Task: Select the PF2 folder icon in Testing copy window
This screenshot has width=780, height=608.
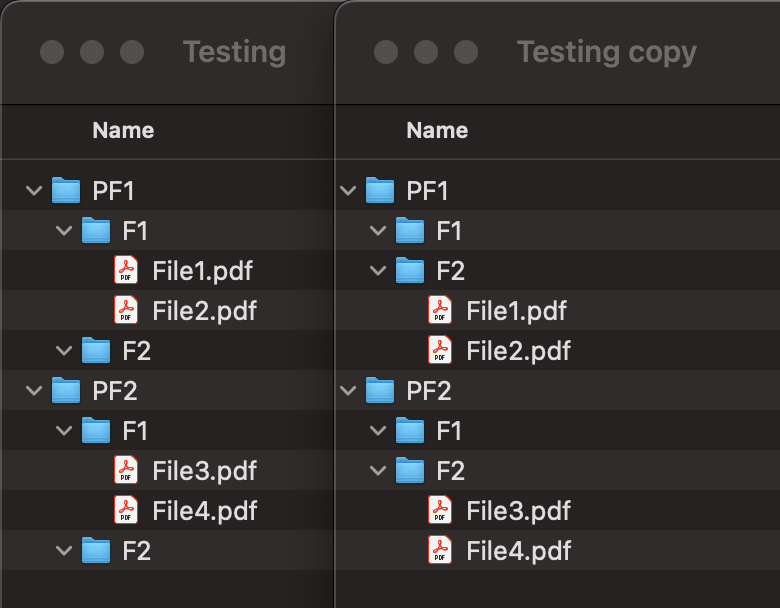Action: 380,391
